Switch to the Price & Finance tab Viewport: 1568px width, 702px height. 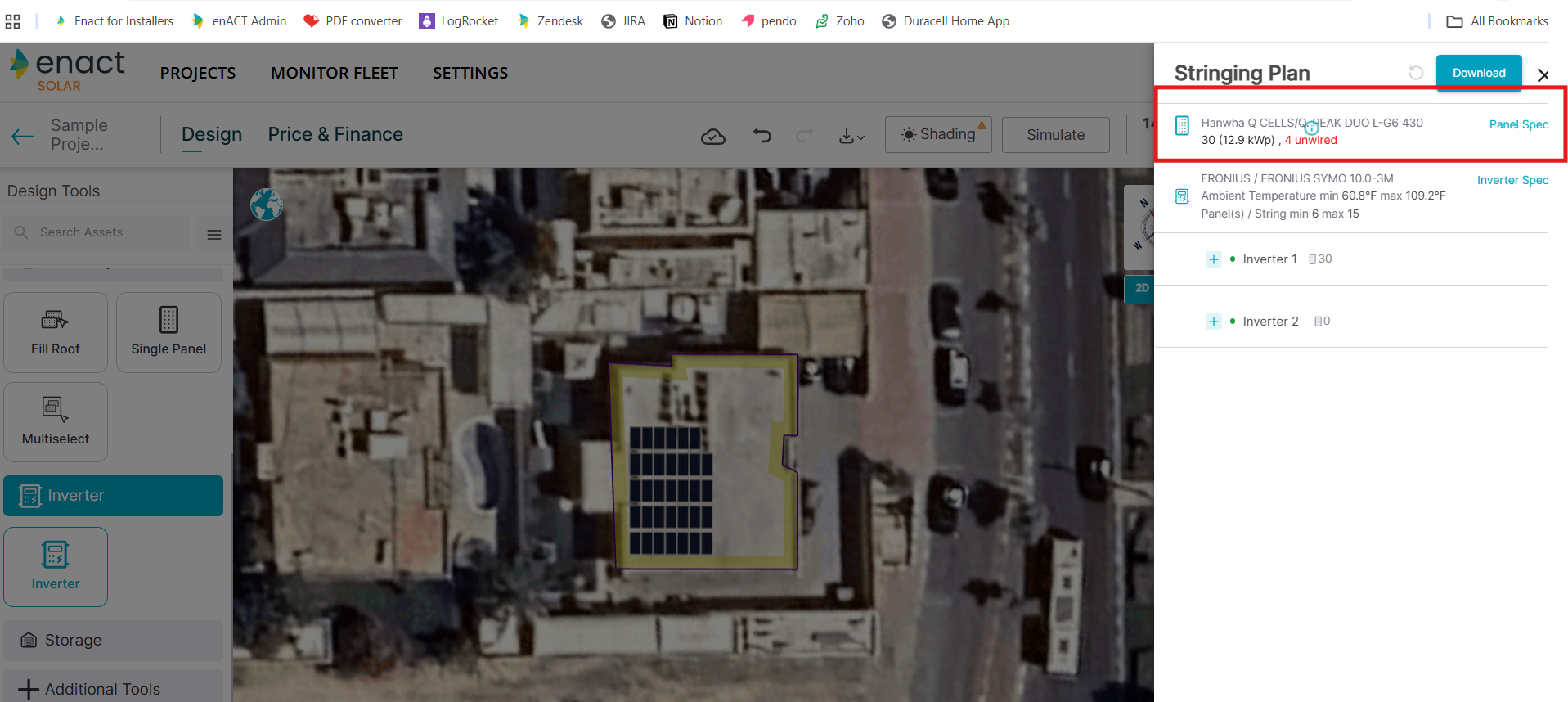click(335, 134)
